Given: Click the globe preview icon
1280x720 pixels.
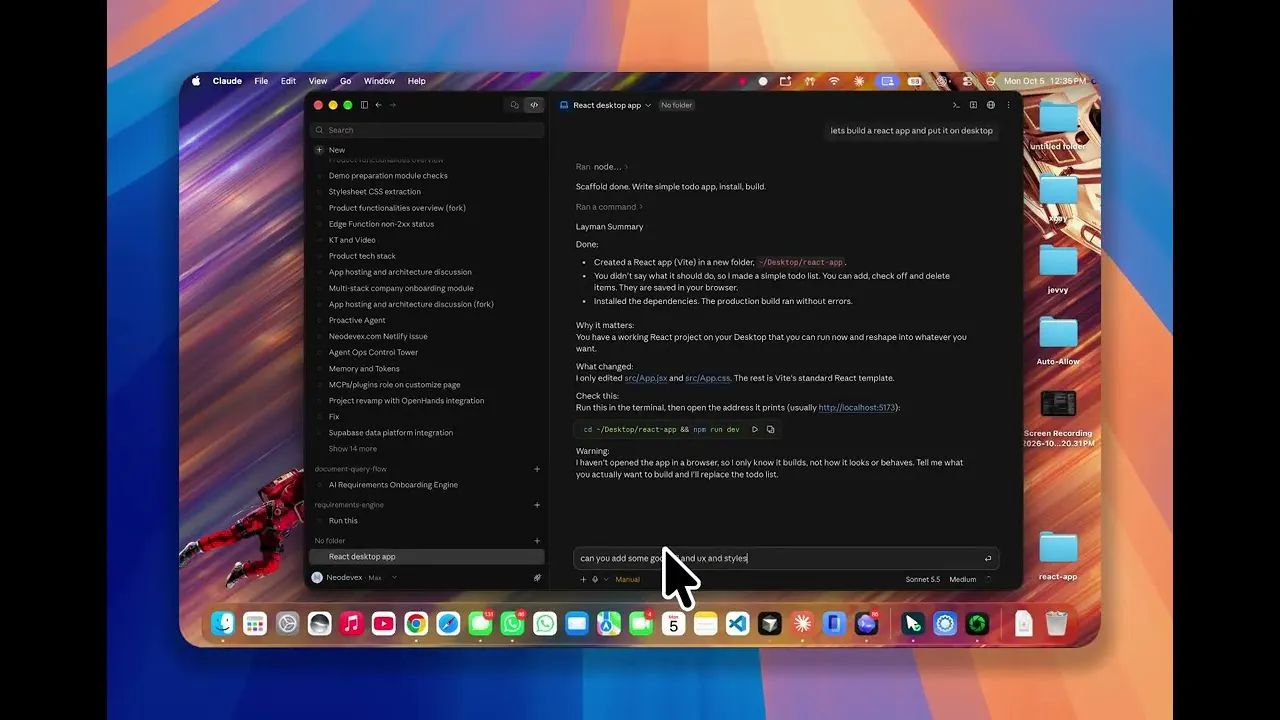Looking at the screenshot, I should [x=991, y=105].
